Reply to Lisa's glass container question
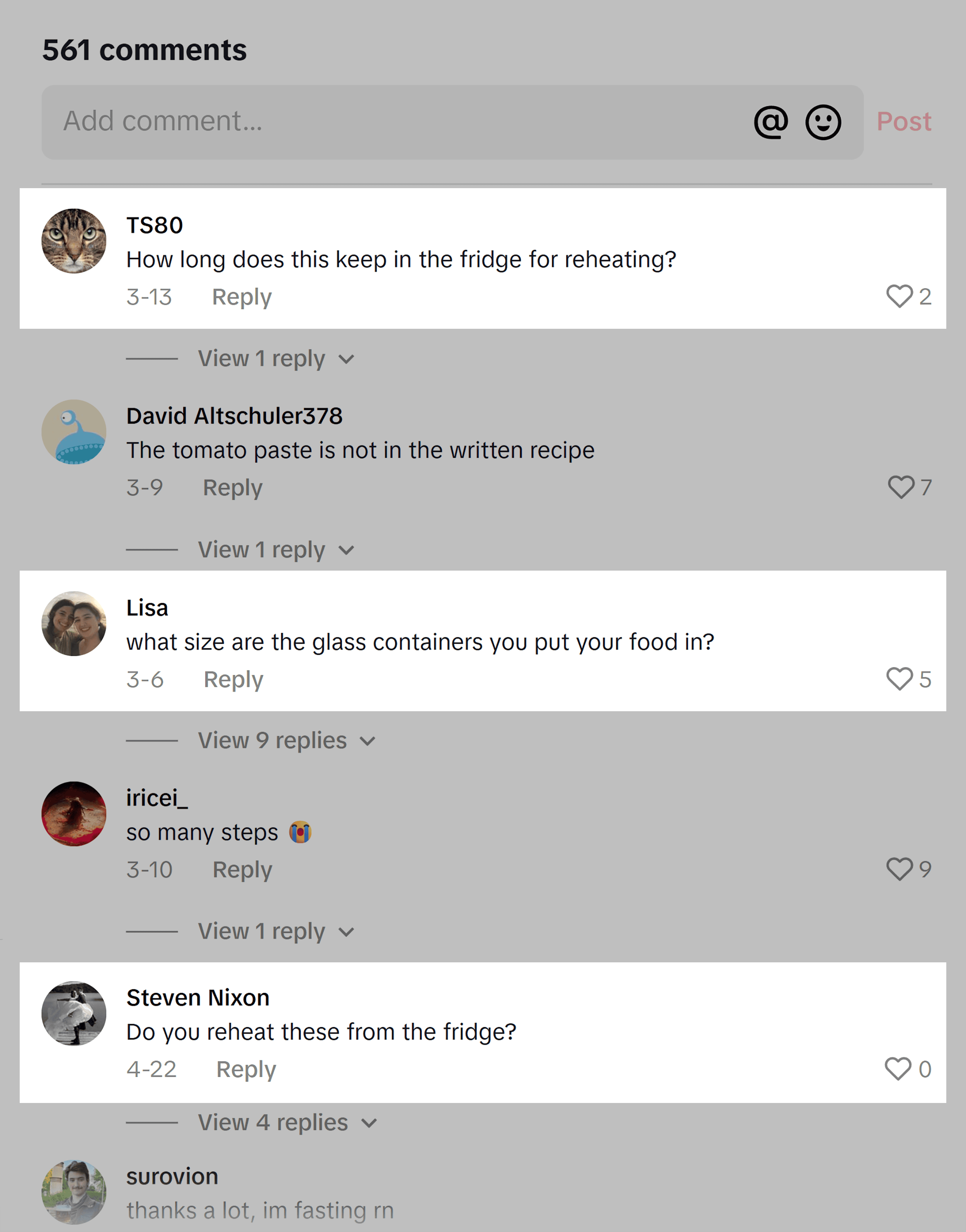The width and height of the screenshot is (966, 1232). pyautogui.click(x=234, y=680)
